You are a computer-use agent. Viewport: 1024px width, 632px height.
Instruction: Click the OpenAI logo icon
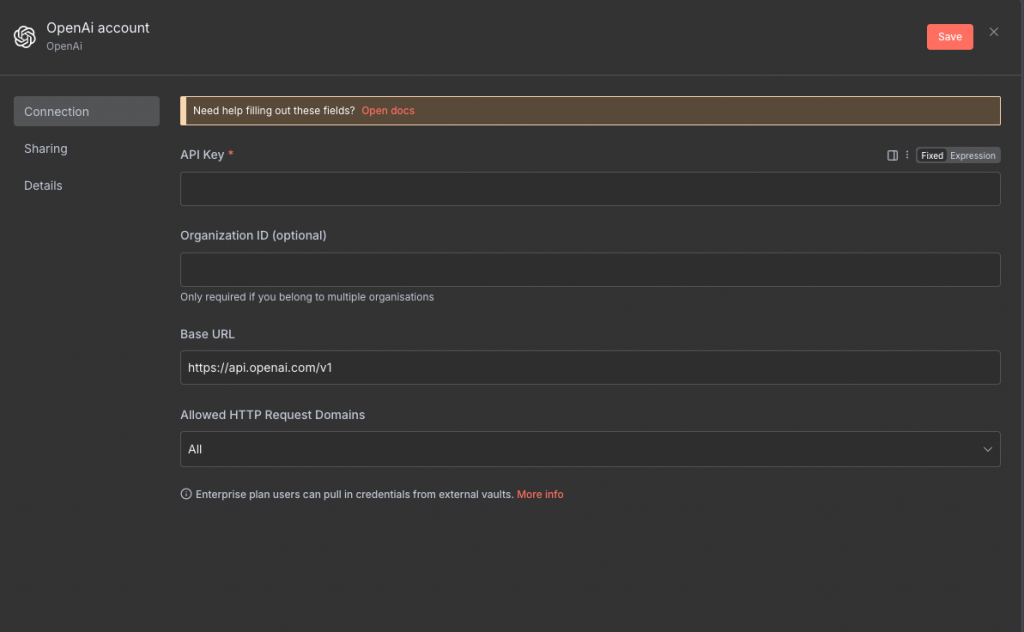coord(25,37)
